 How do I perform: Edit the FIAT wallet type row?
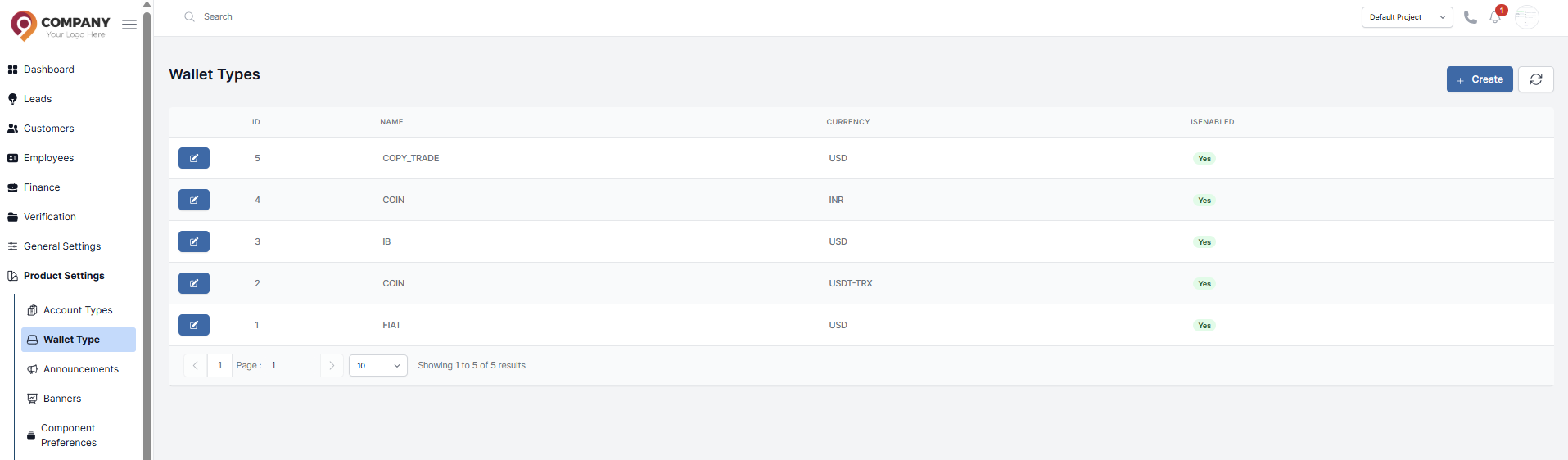point(194,325)
